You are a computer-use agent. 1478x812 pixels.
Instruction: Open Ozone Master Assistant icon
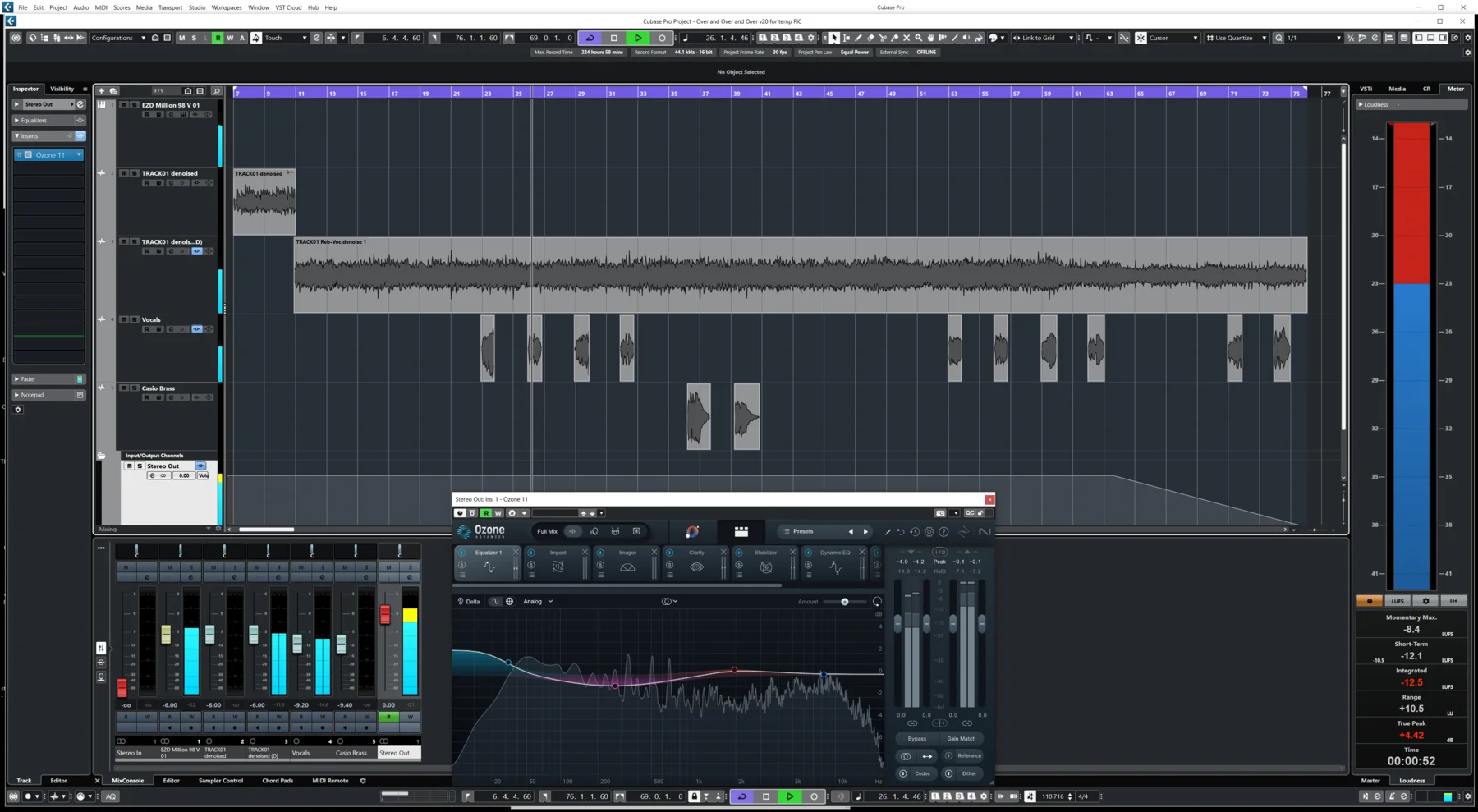[692, 531]
